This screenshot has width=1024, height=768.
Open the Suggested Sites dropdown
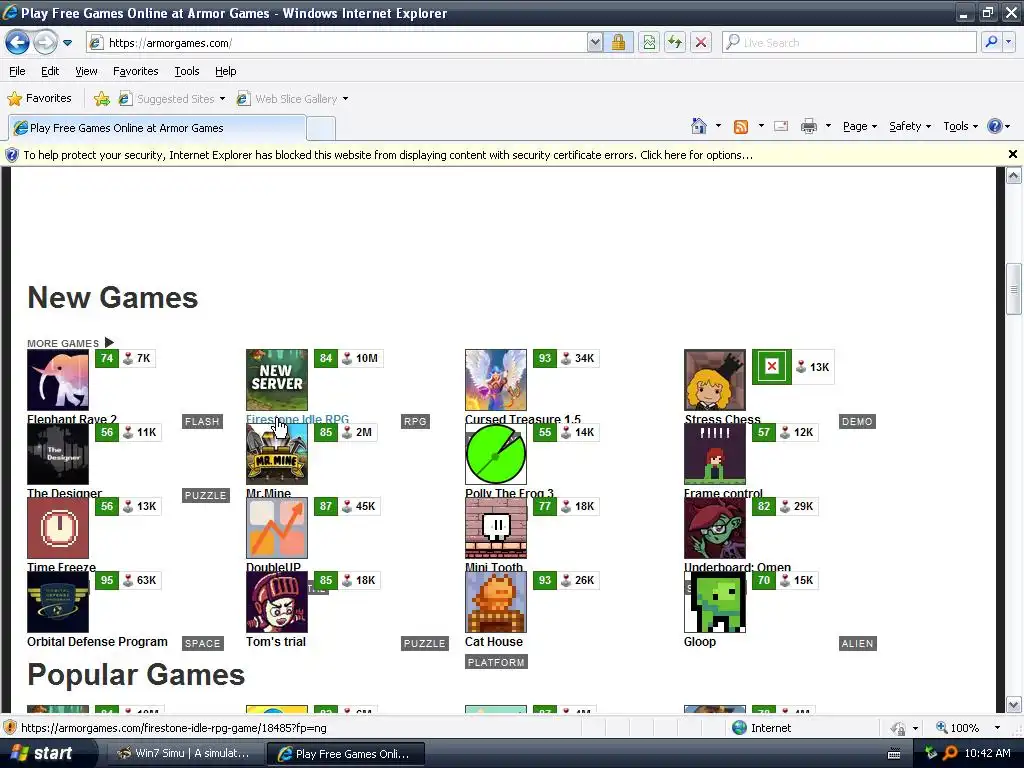click(172, 99)
